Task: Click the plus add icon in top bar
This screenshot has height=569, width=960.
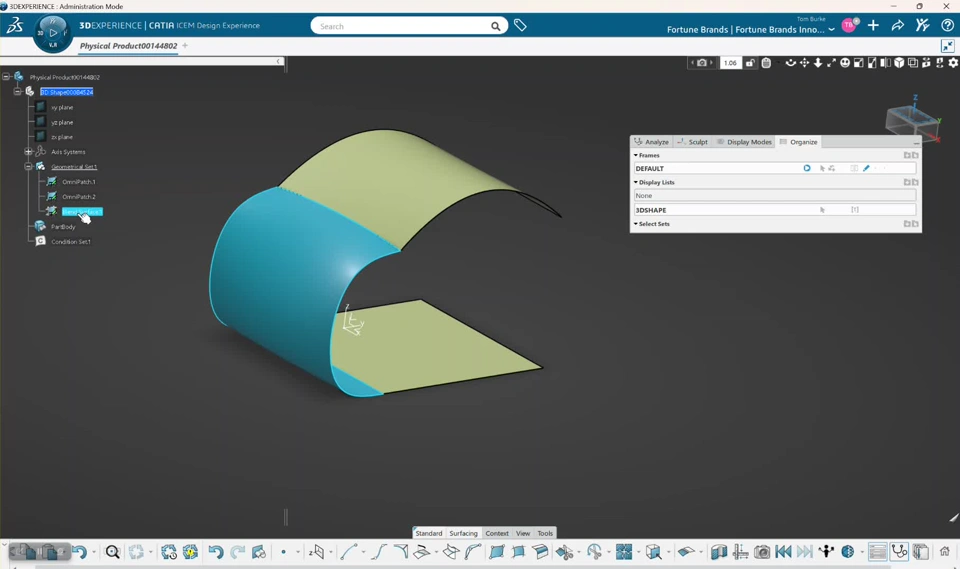Action: click(x=873, y=25)
